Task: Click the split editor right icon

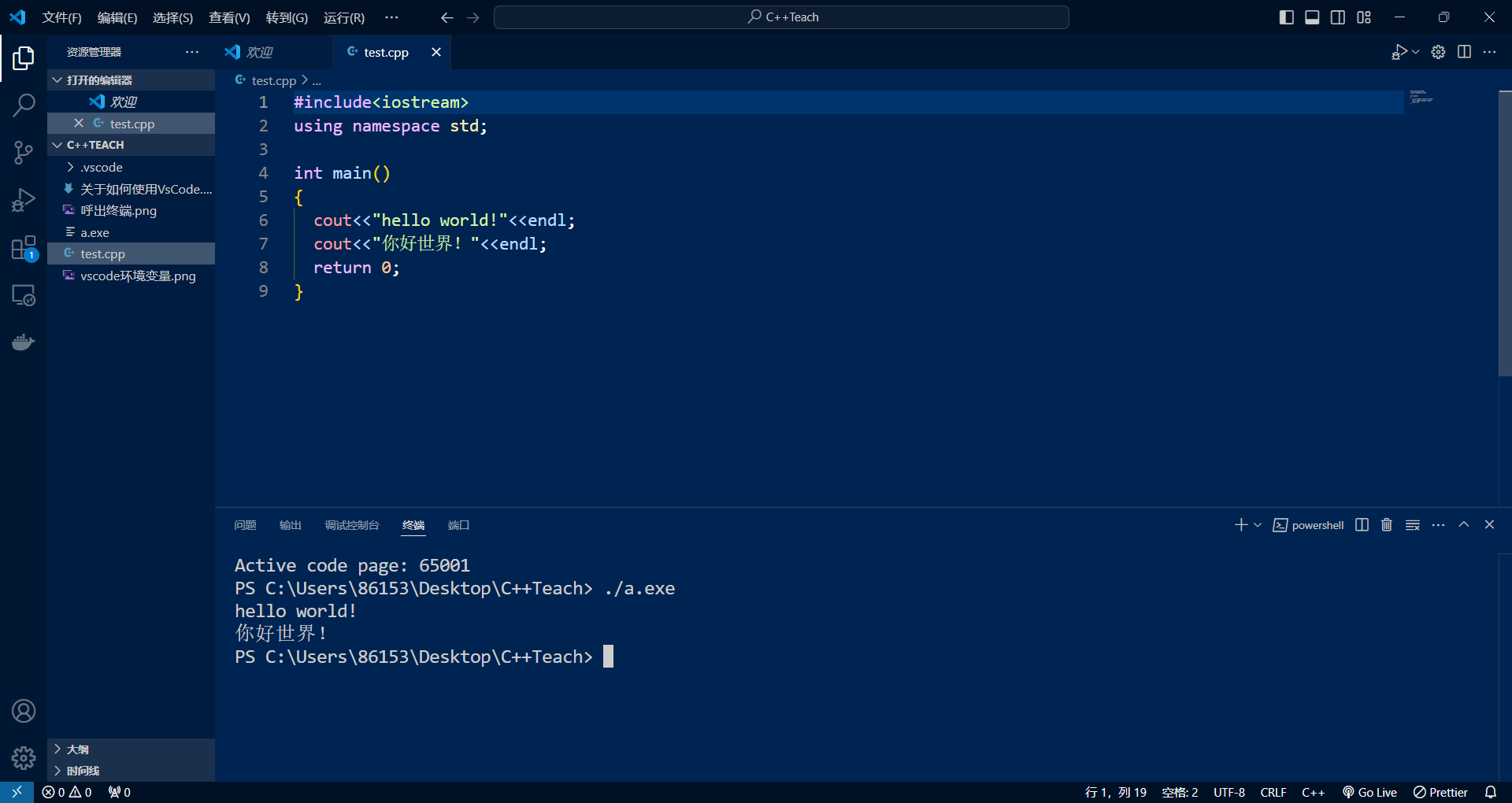Action: 1464,52
